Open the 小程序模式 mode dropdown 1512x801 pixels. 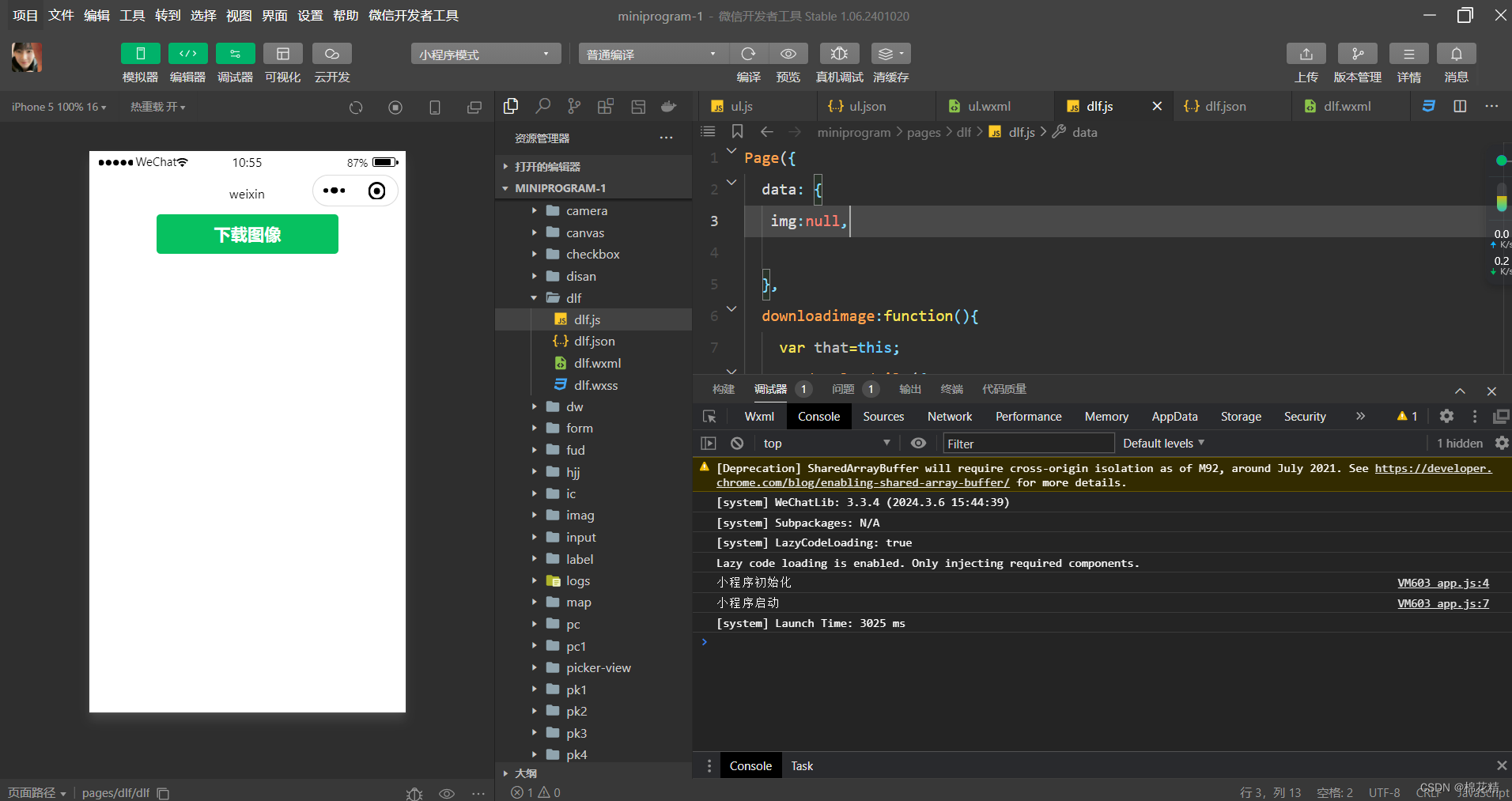click(x=486, y=54)
